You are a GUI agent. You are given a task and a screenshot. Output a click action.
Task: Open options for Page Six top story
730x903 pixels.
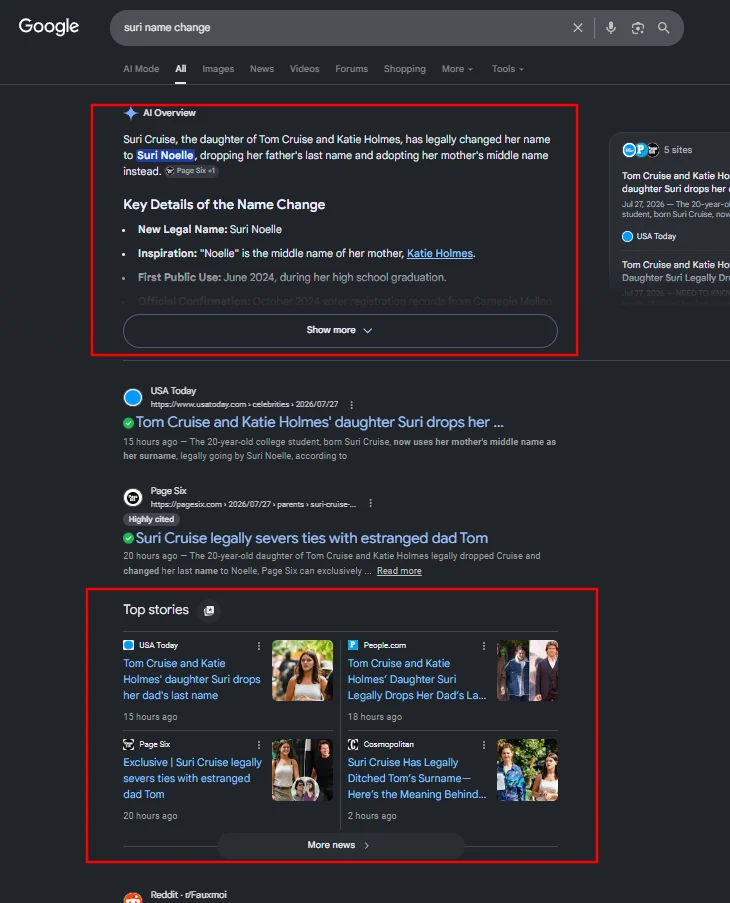259,745
